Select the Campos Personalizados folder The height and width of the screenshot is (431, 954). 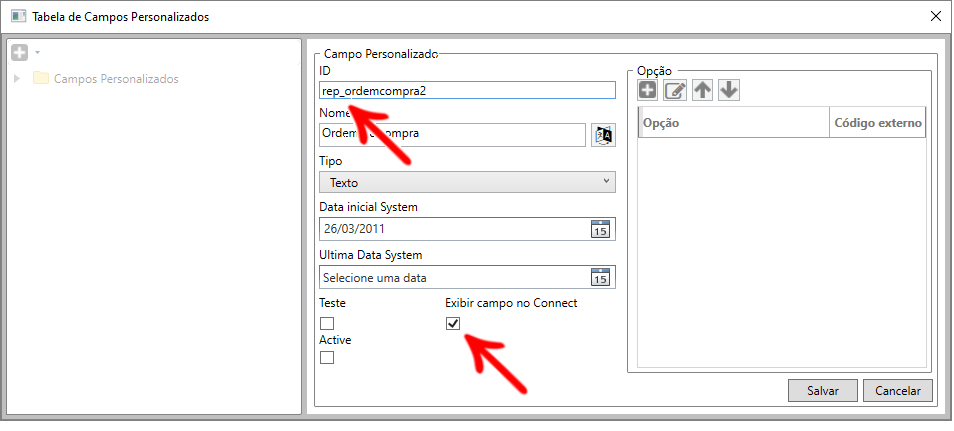105,79
